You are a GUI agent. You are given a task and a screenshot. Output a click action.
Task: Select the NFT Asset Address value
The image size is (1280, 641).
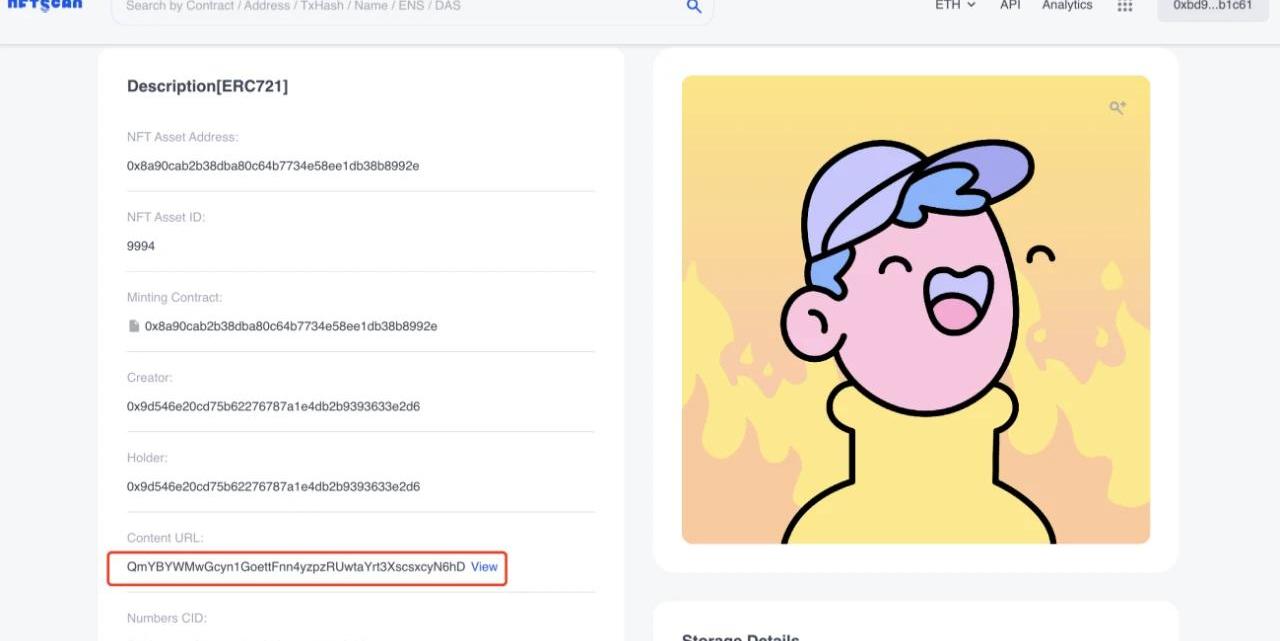point(273,166)
